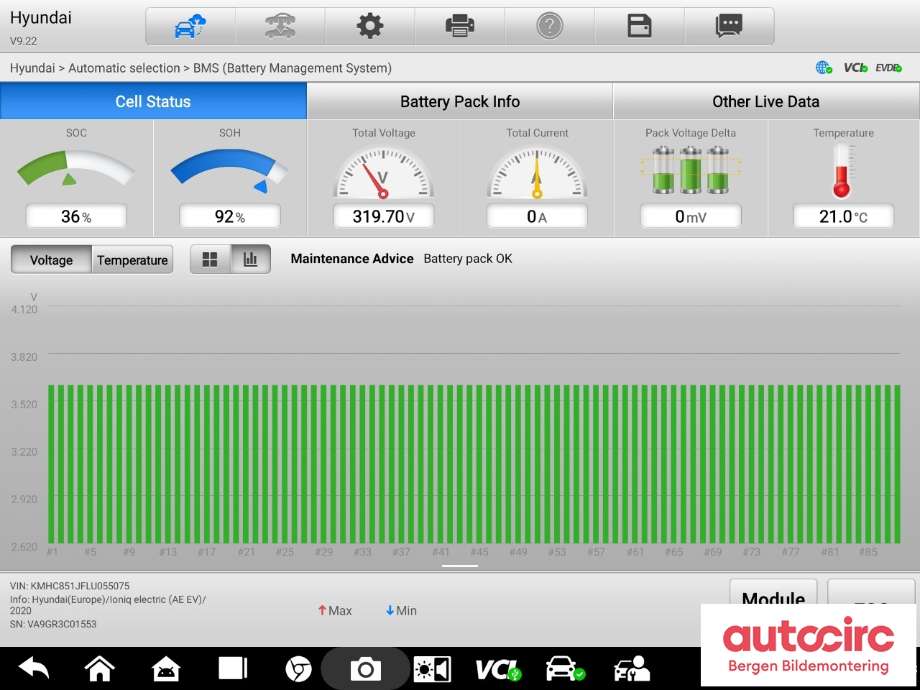Save data using the floppy disk icon
Screen dimensions: 920x690
point(640,26)
